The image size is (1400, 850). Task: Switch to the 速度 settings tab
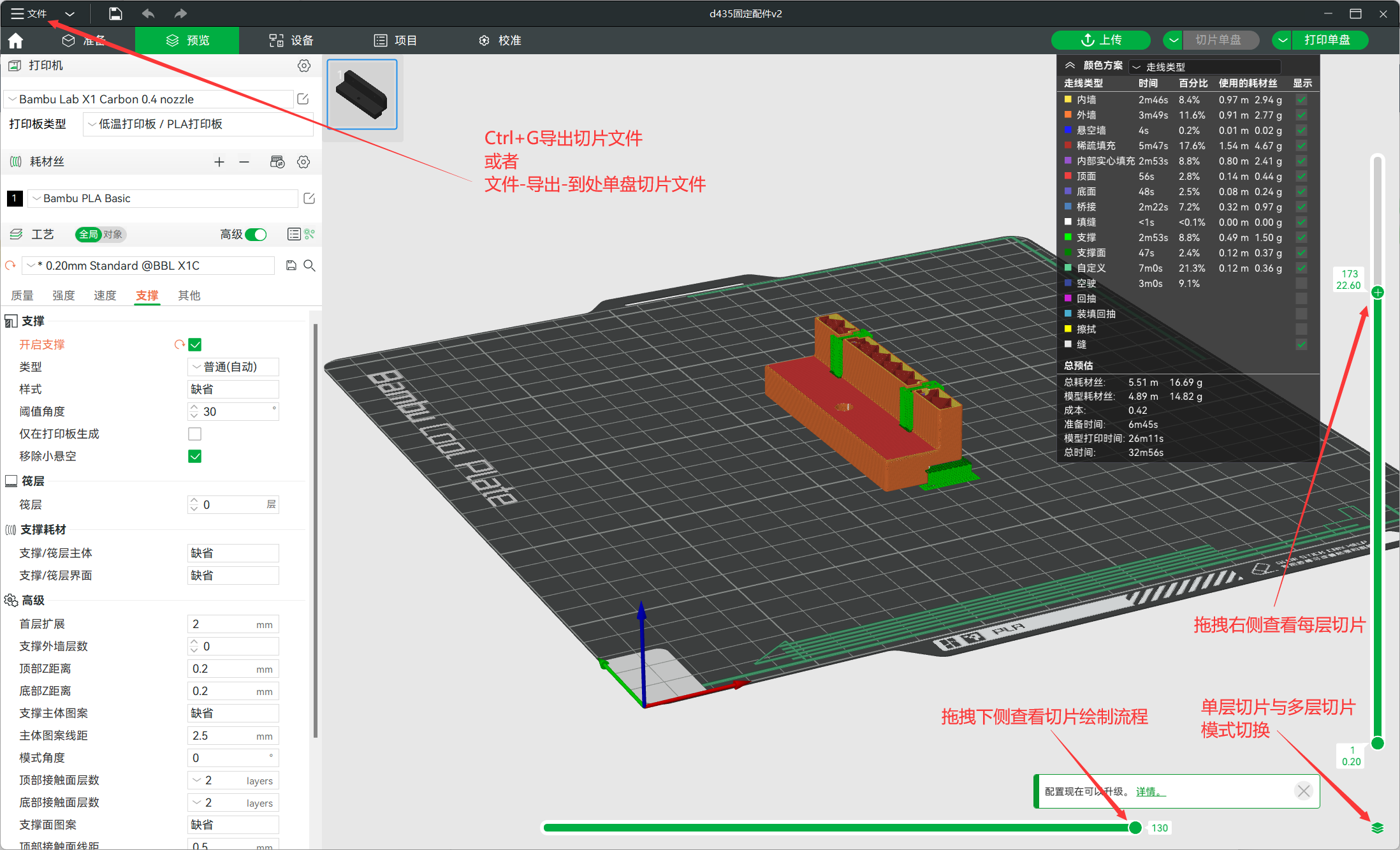coord(105,295)
